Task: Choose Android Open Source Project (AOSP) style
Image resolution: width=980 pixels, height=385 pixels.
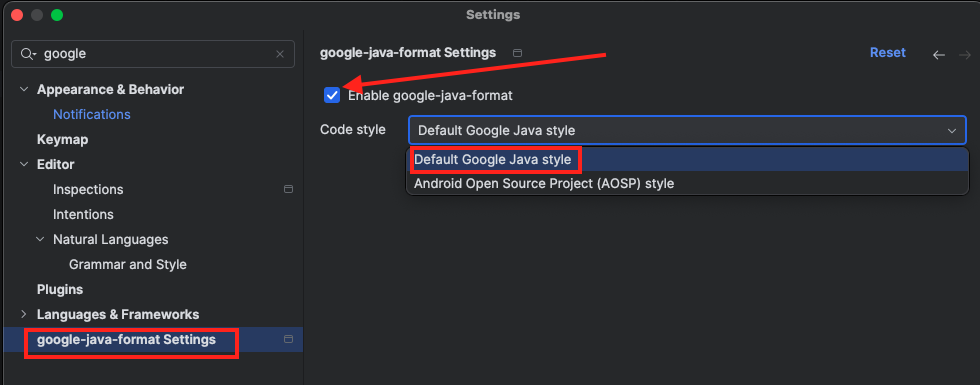Action: pyautogui.click(x=687, y=184)
